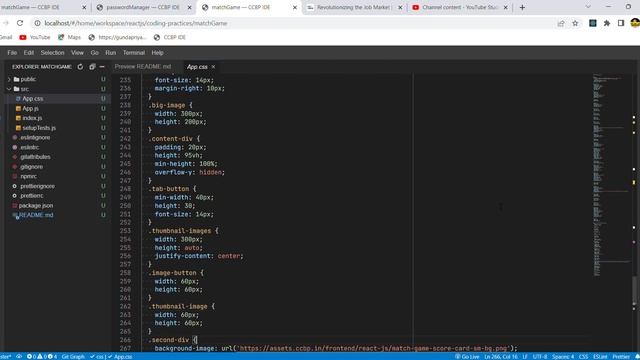This screenshot has width=640, height=360.
Task: Click the explorer header minus icon
Action: point(102,67)
